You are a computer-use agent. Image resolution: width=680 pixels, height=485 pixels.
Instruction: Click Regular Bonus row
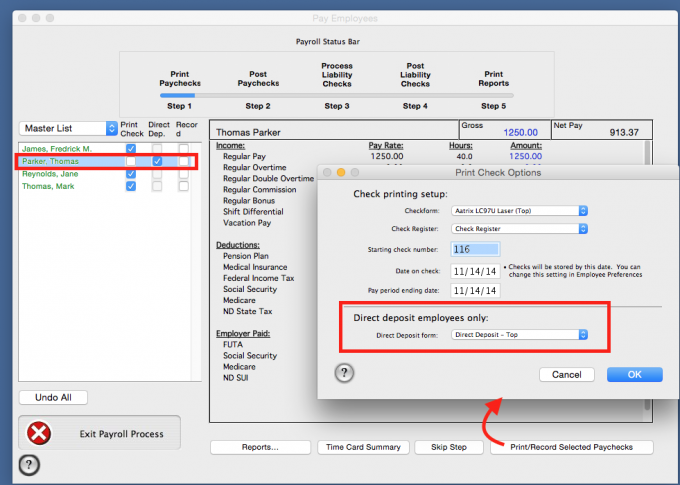tap(249, 200)
